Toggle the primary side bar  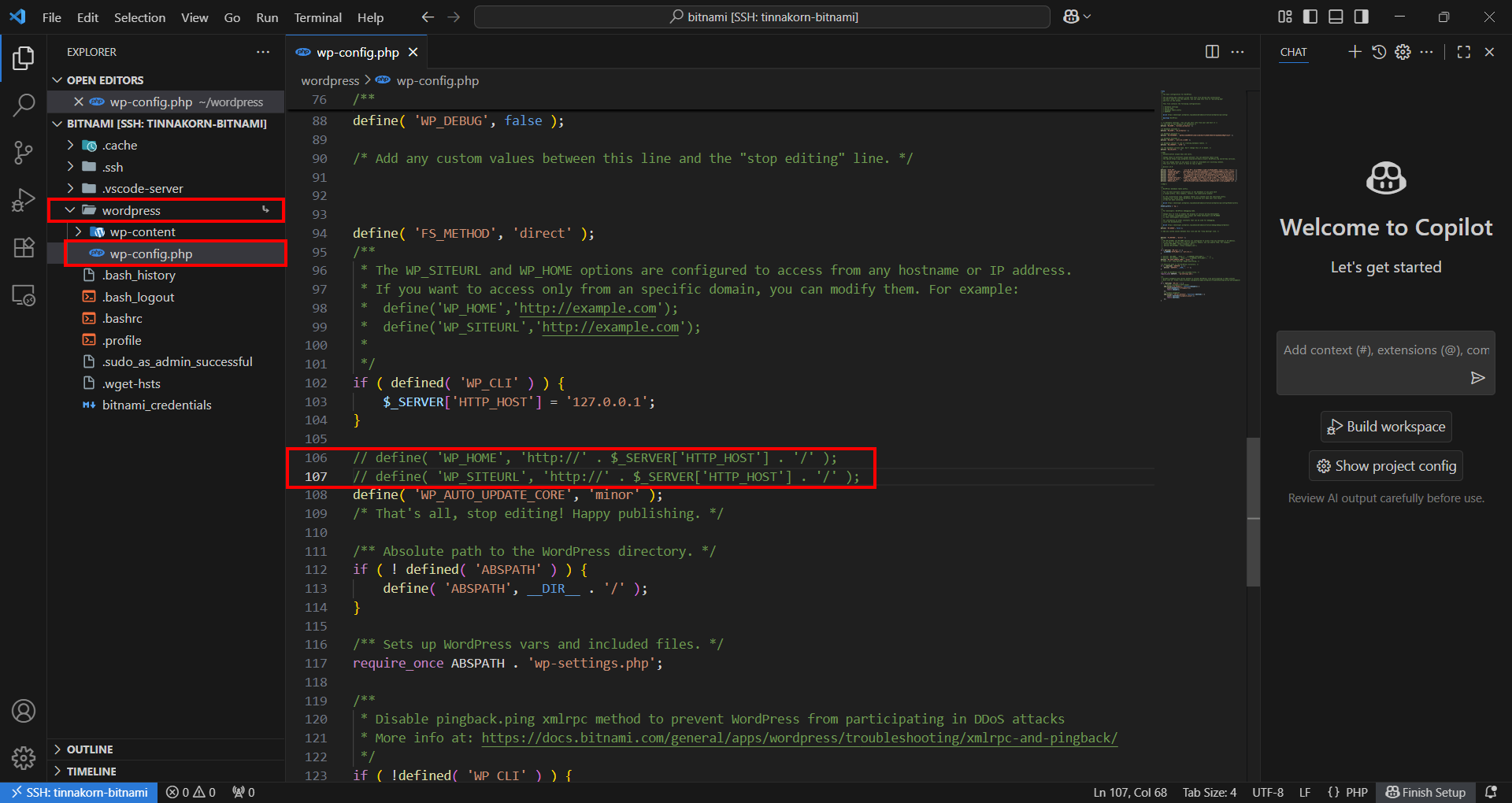tap(1310, 17)
